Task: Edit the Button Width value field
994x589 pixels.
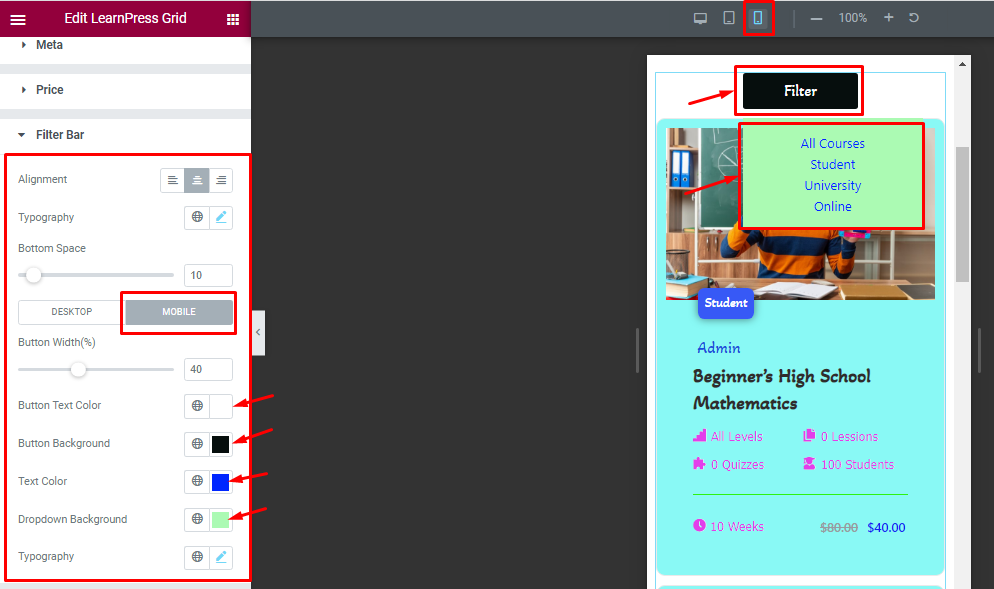Action: tap(208, 370)
